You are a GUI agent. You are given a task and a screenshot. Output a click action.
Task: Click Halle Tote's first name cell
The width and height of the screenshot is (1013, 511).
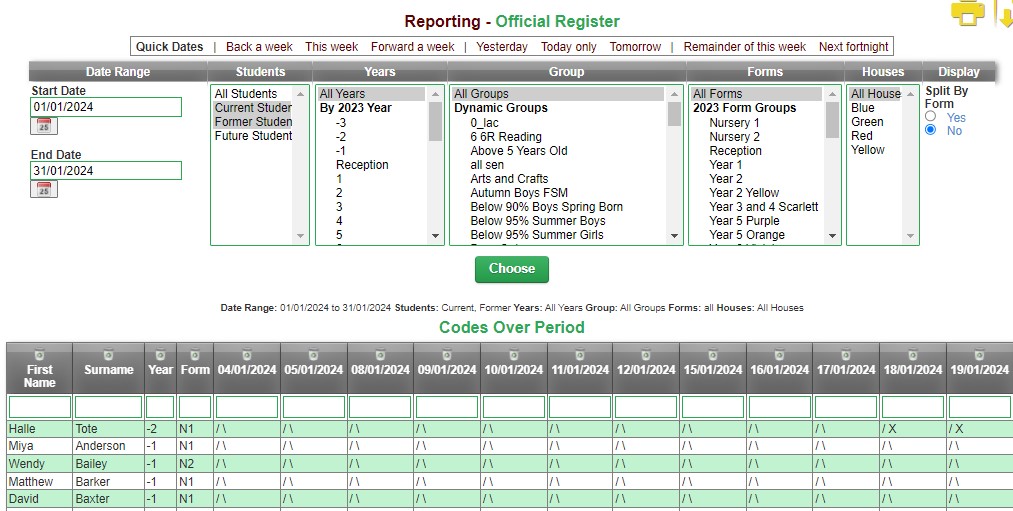coord(39,429)
